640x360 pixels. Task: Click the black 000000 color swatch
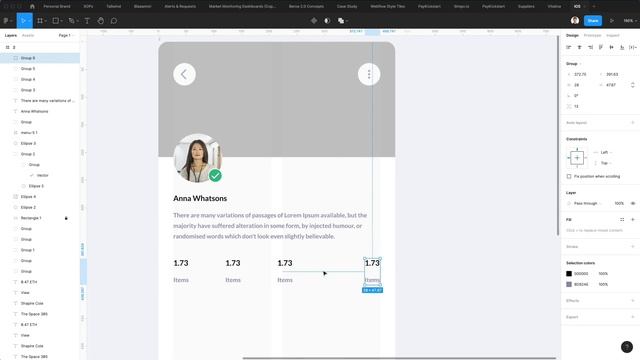569,273
